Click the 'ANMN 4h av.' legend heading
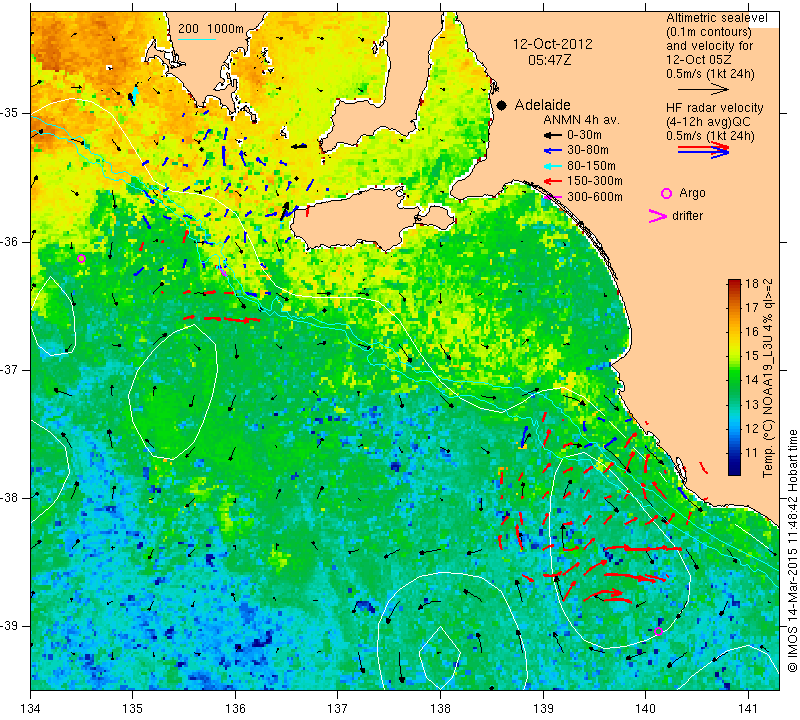This screenshot has width=800, height=720. (x=581, y=120)
